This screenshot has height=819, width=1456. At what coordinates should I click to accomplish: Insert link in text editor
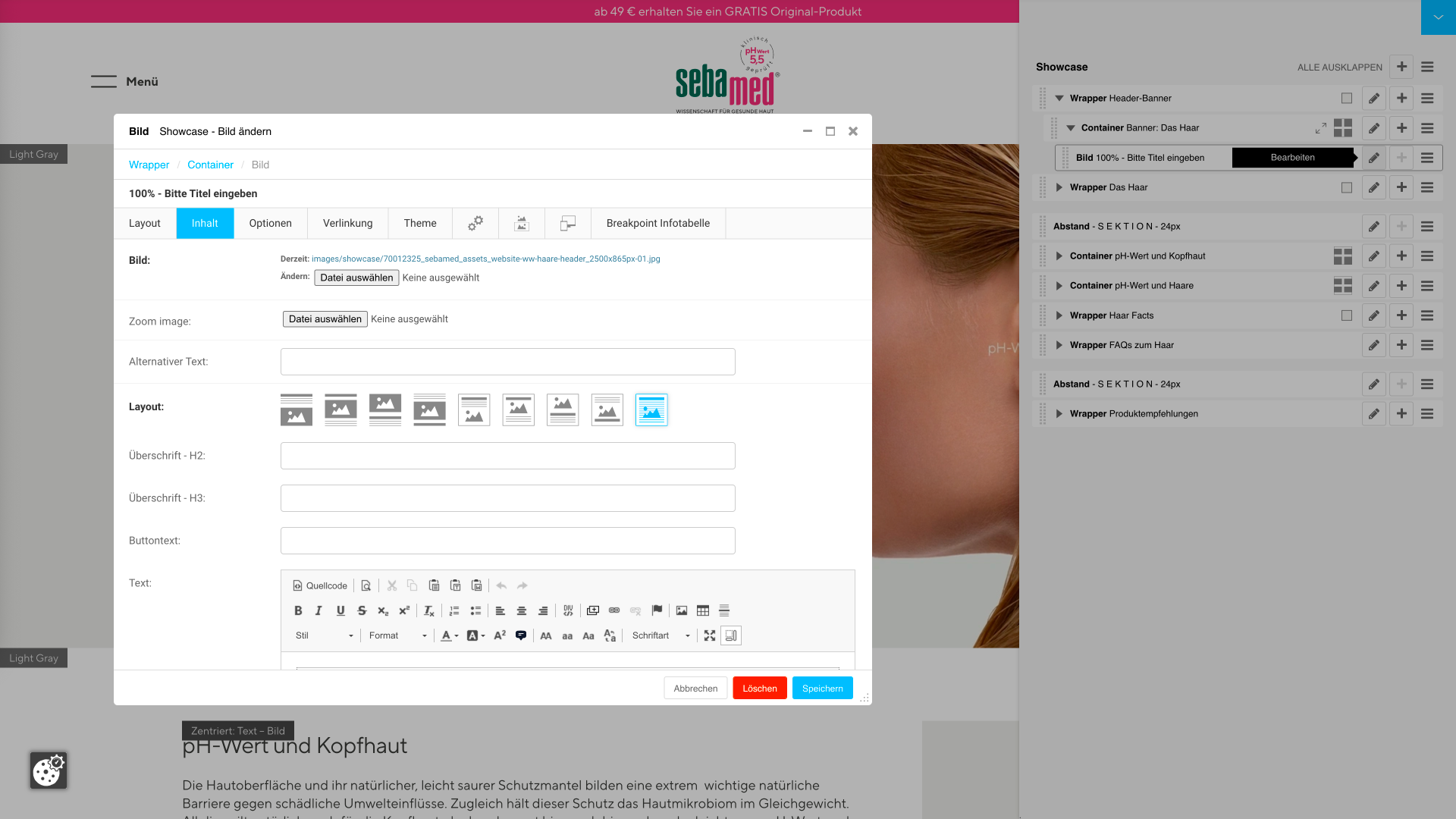point(614,610)
